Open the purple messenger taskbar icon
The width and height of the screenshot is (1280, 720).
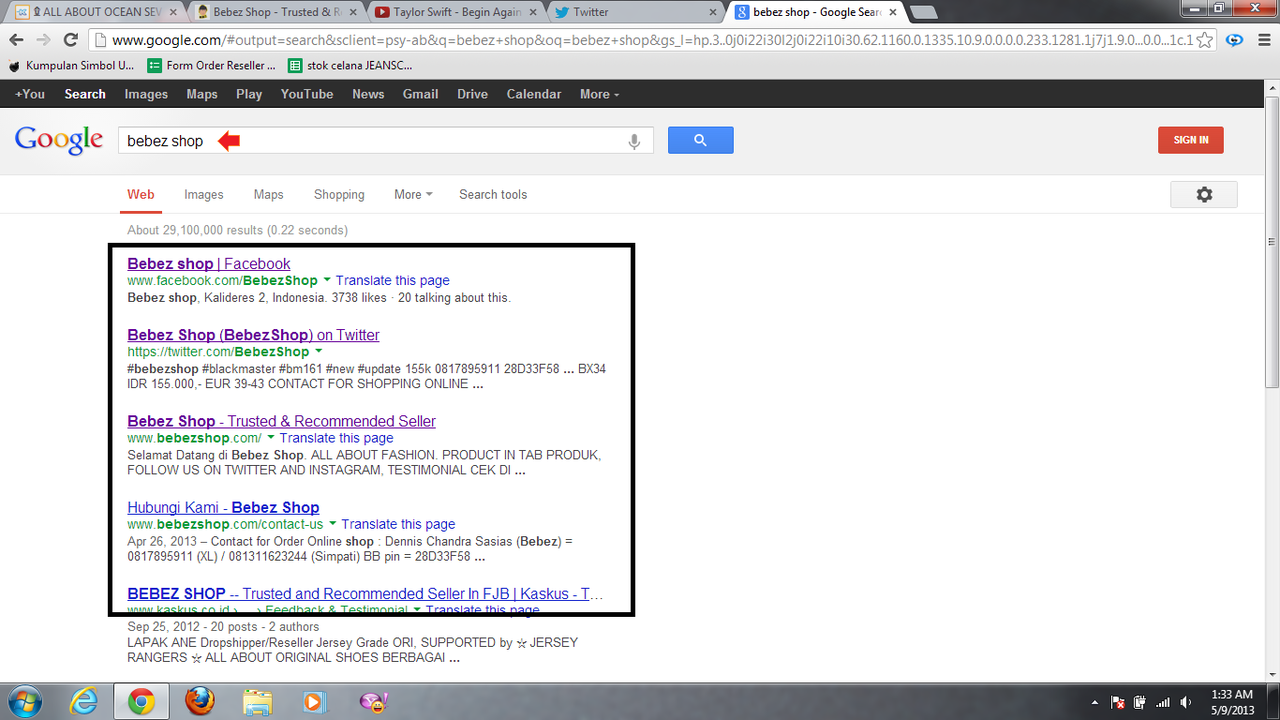click(x=373, y=702)
